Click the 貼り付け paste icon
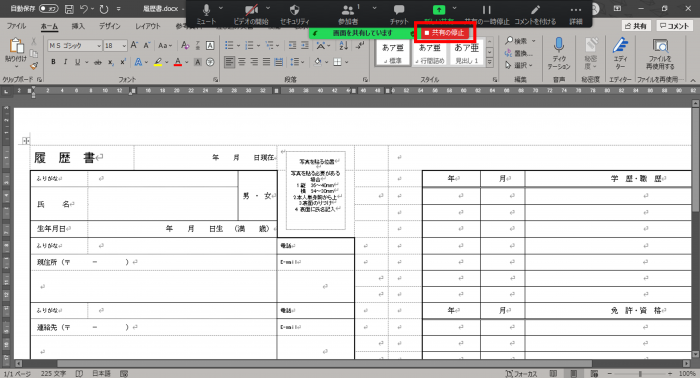The image size is (700, 378). (16, 46)
